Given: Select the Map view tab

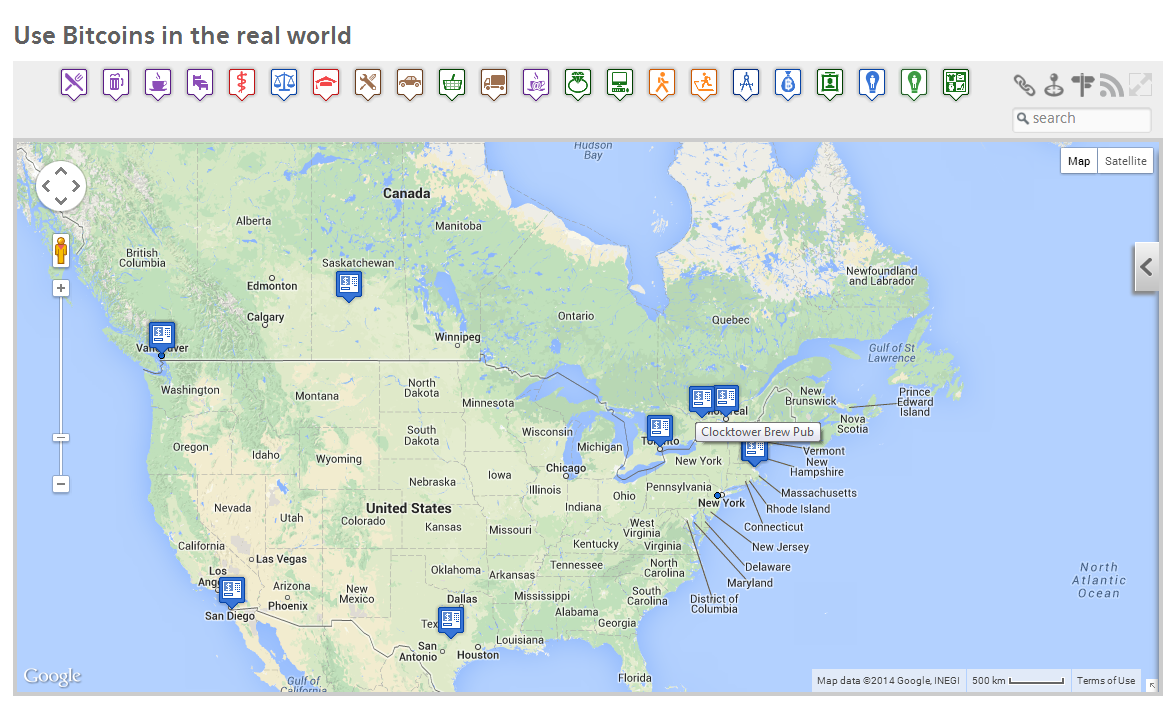Looking at the screenshot, I should coord(1078,160).
